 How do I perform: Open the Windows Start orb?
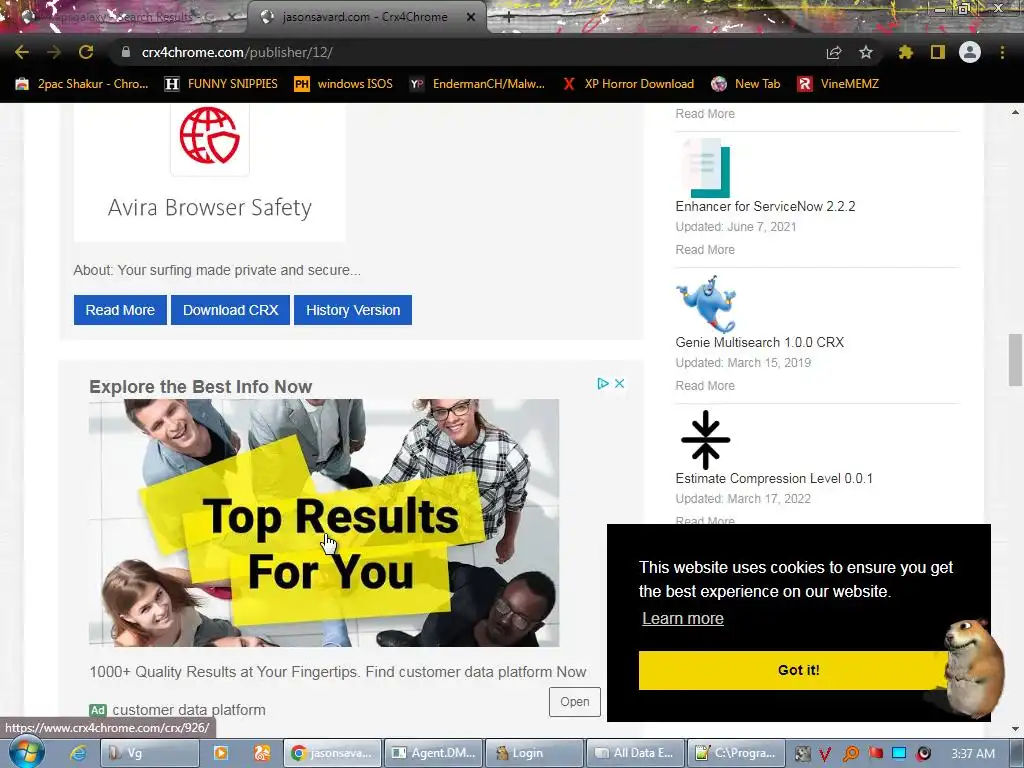point(26,752)
